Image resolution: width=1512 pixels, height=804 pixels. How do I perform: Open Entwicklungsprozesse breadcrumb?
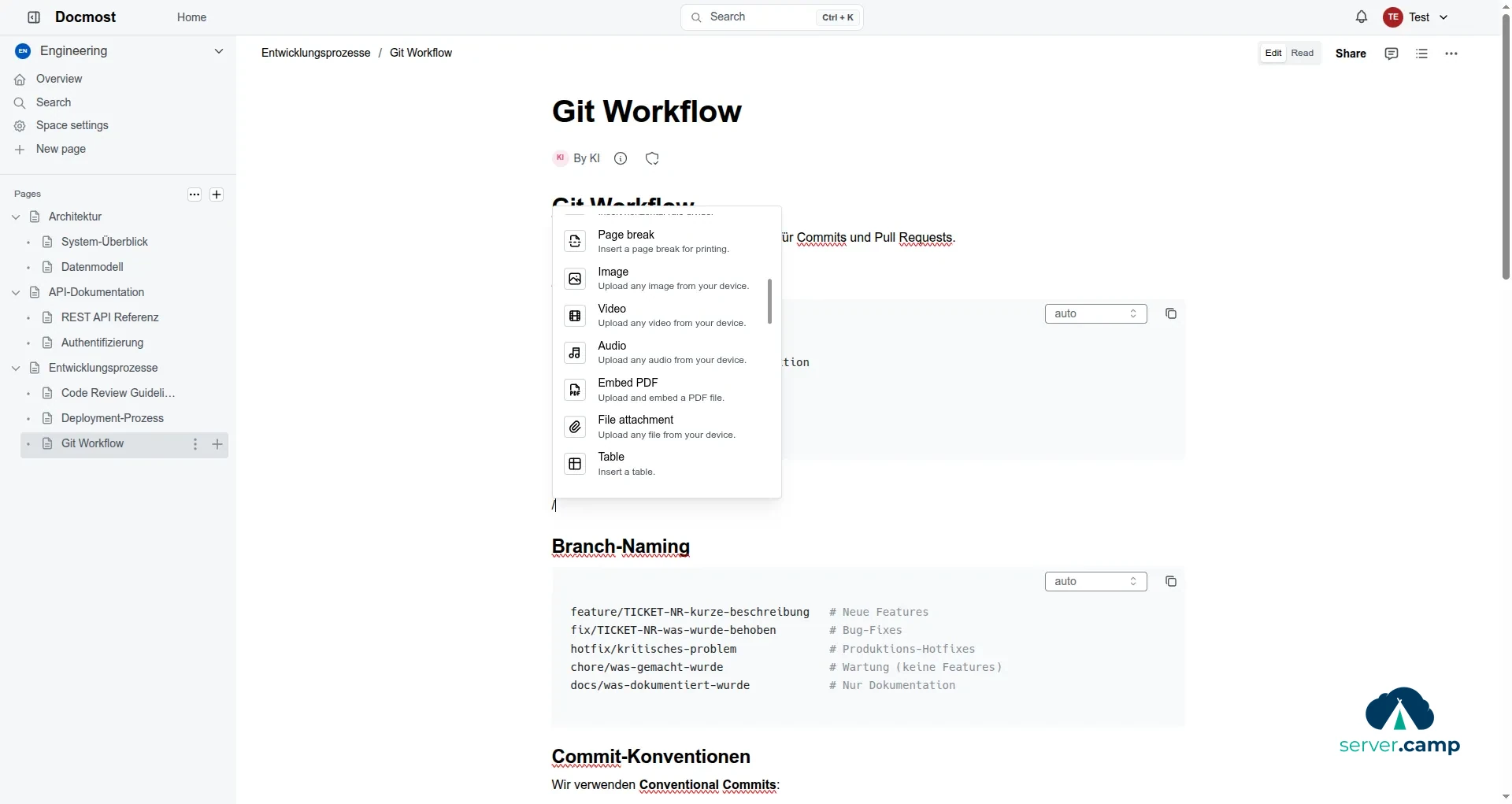(x=316, y=53)
